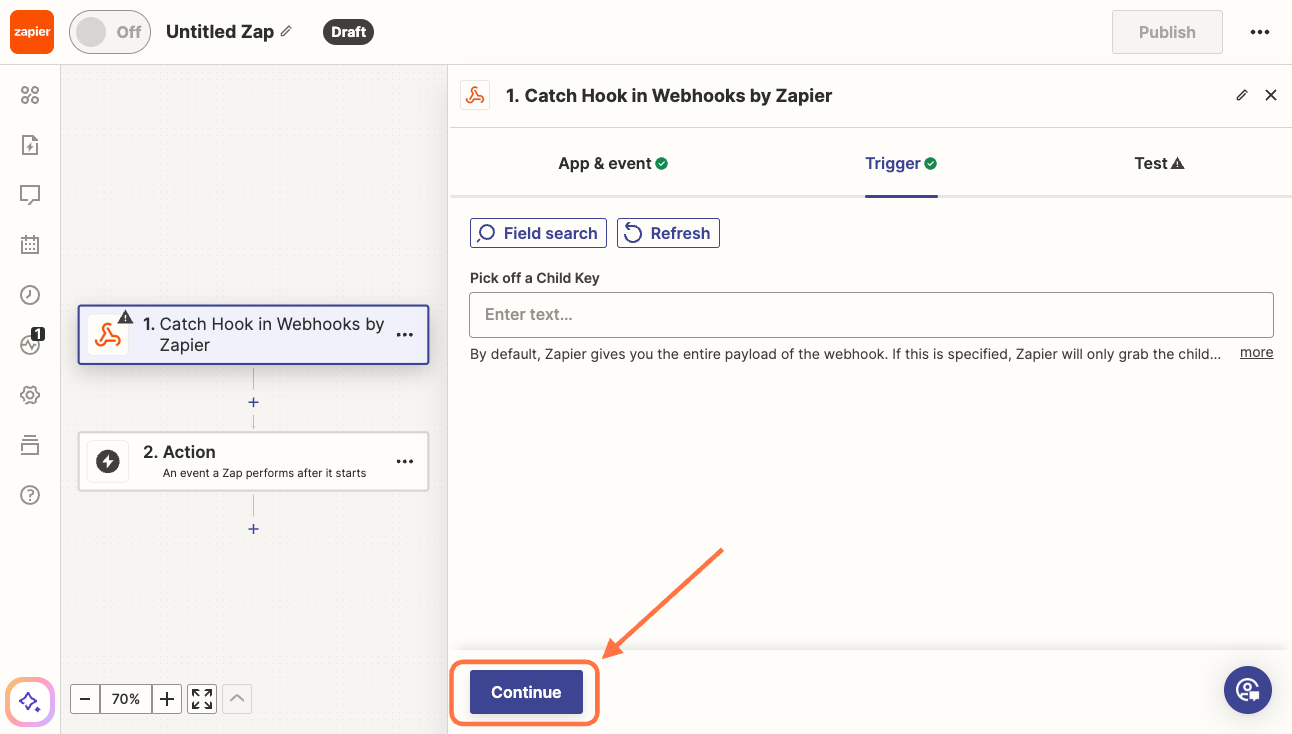Click the Zapier logo in the header
The height and width of the screenshot is (734, 1292).
coord(31,32)
